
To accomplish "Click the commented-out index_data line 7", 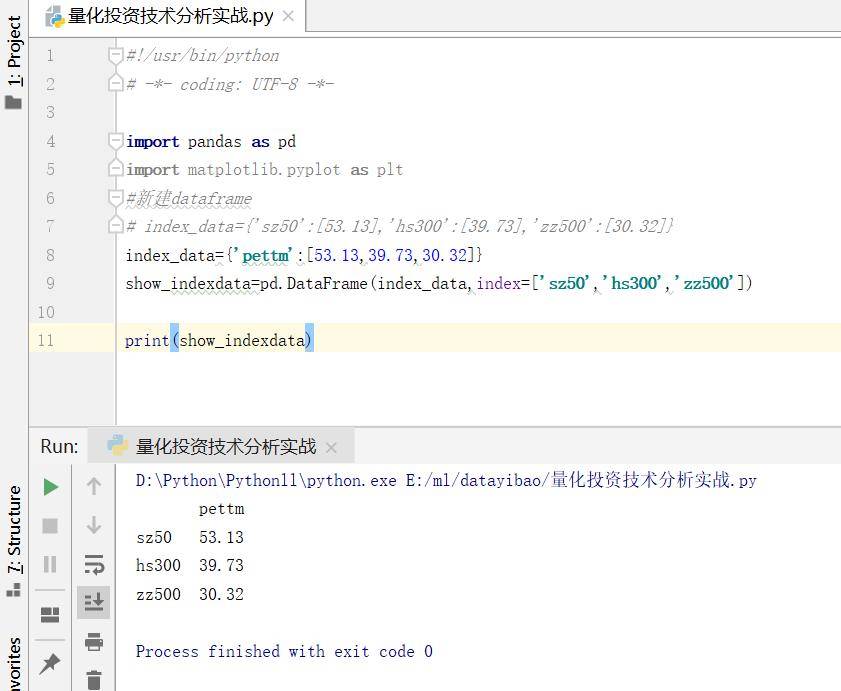I will click(x=399, y=226).
